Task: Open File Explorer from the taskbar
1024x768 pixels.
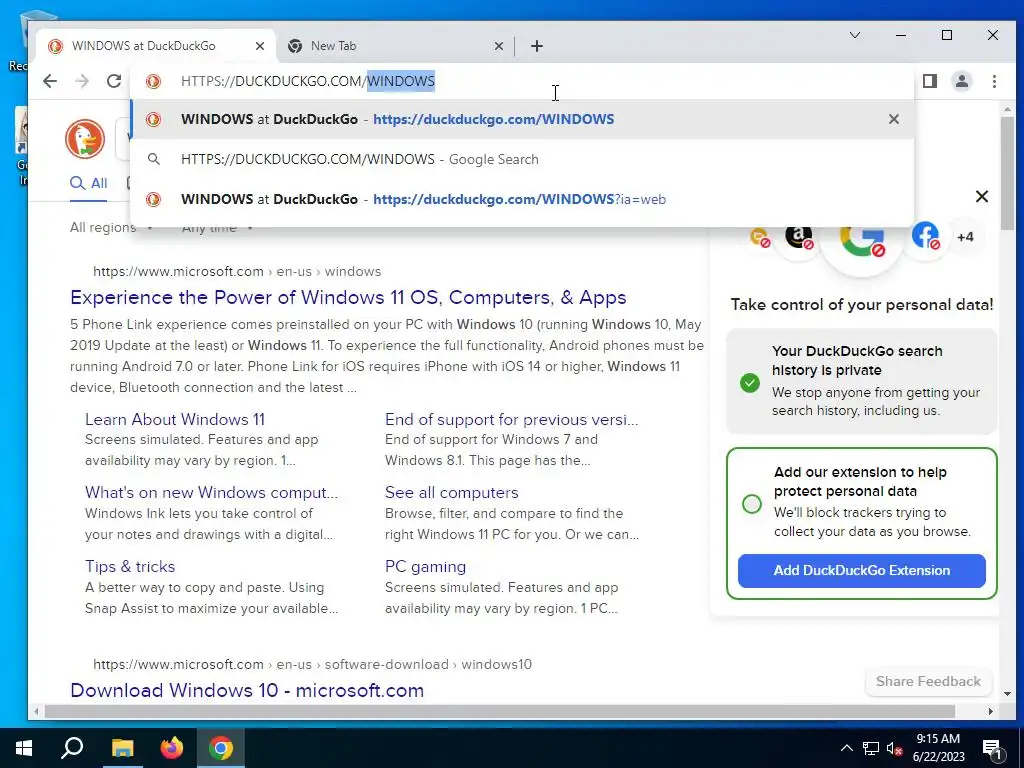Action: coord(122,748)
